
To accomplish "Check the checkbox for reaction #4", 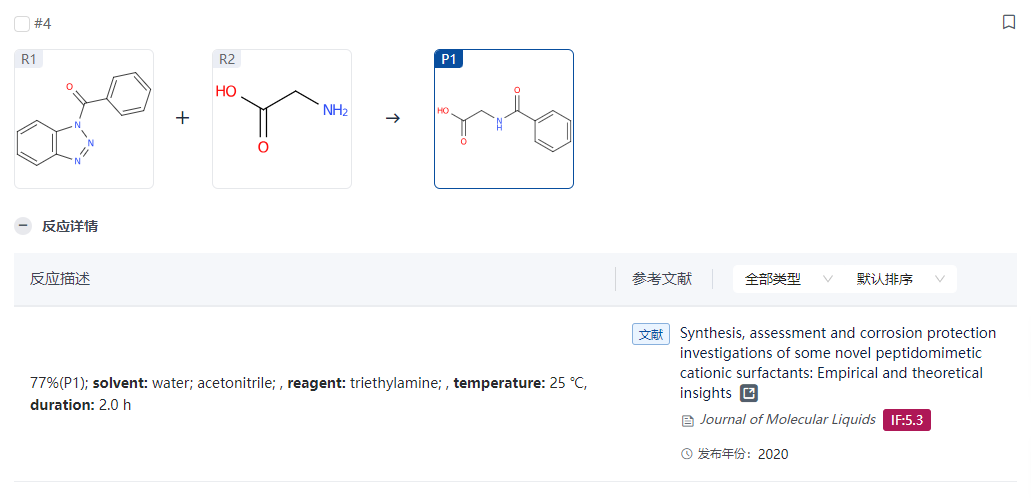I will 22,24.
